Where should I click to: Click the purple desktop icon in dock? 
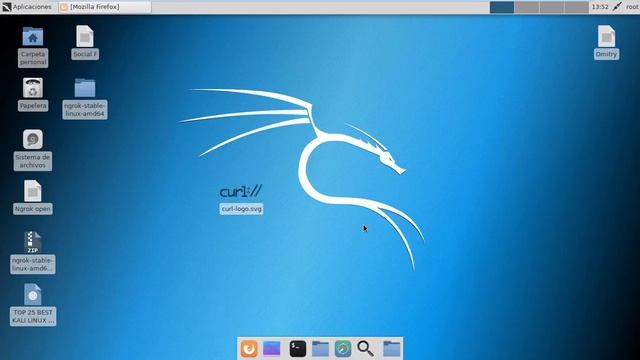(x=272, y=349)
